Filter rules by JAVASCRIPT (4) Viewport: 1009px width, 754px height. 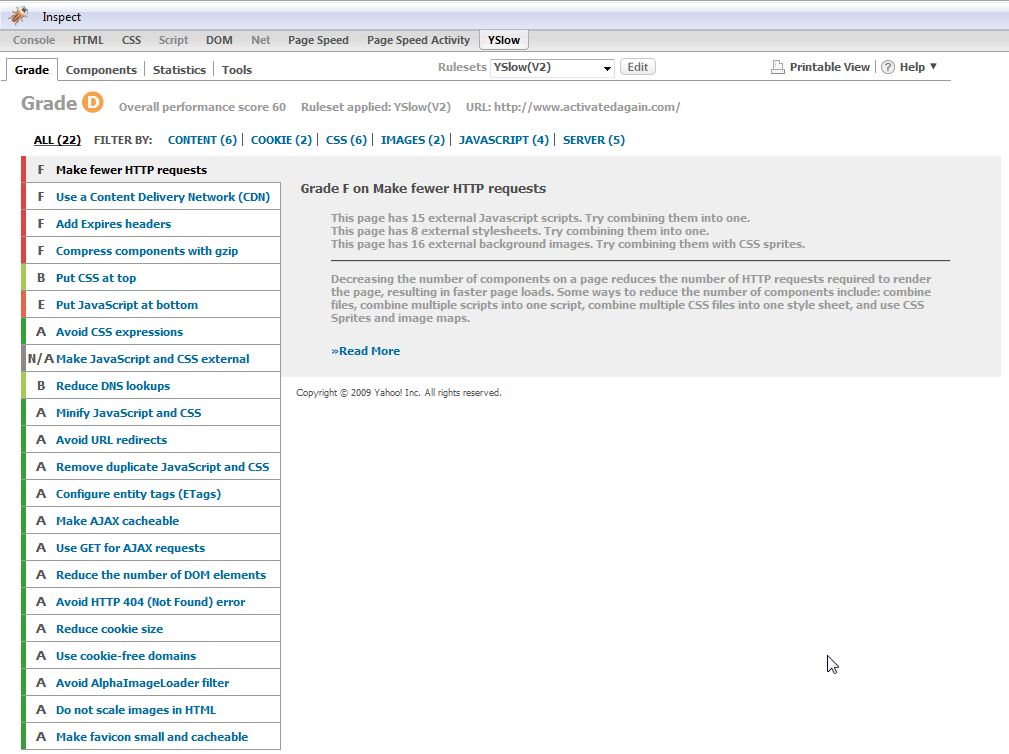pos(503,140)
